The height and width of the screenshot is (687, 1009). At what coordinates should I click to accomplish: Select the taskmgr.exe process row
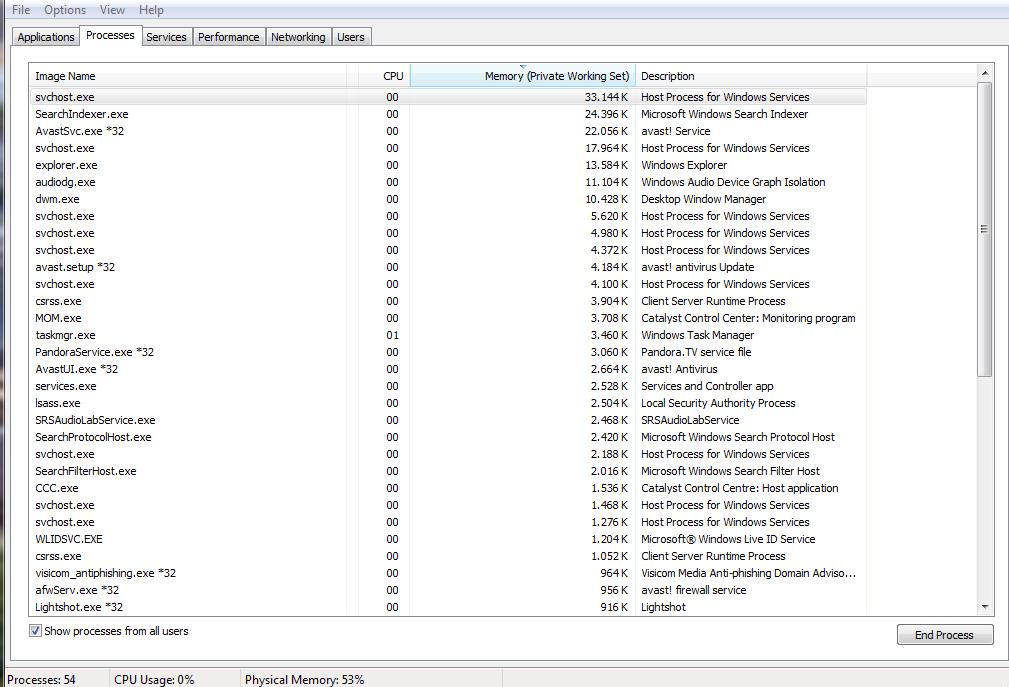click(x=448, y=335)
